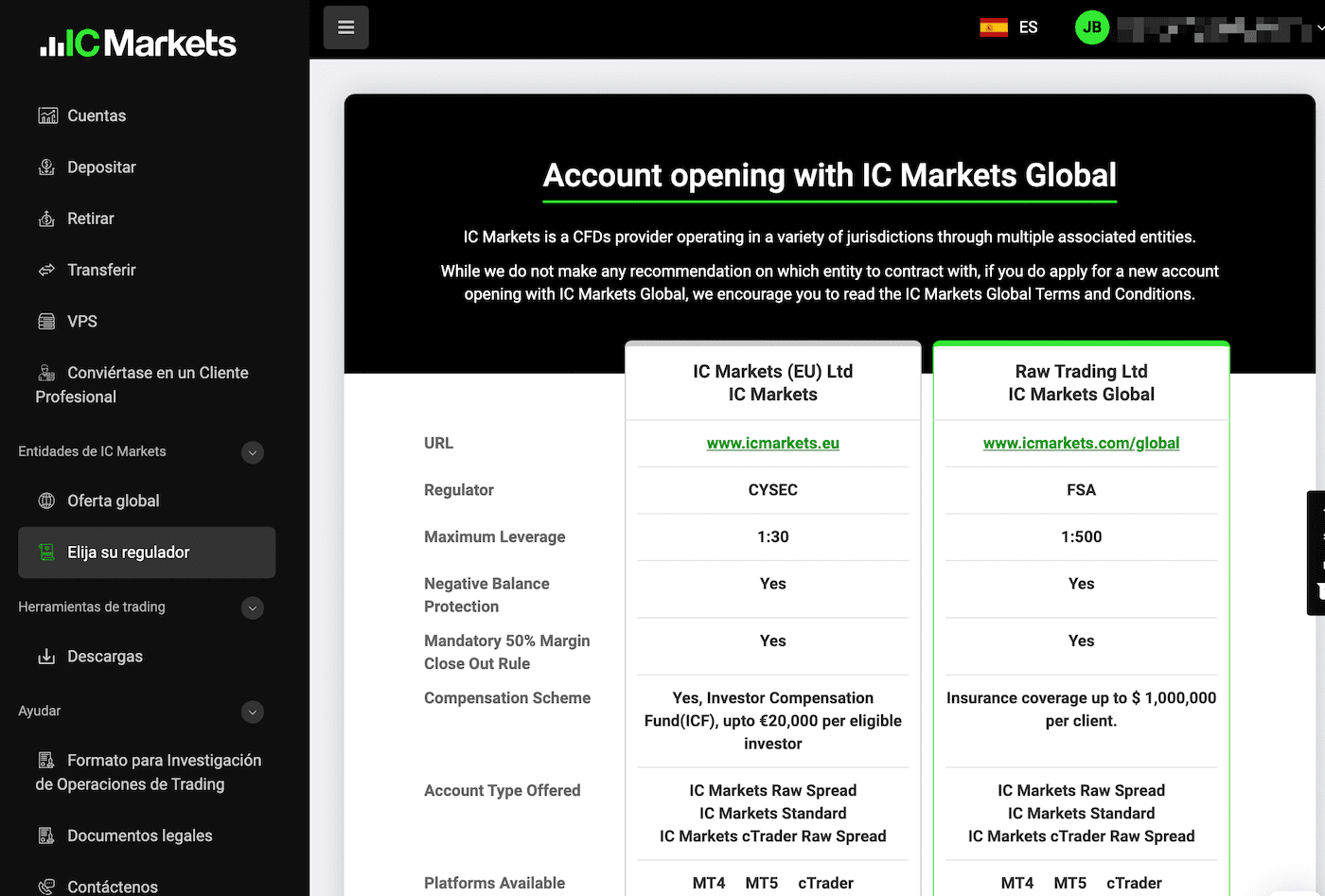Click the Compensation Scheme row label
The image size is (1325, 896).
507,698
